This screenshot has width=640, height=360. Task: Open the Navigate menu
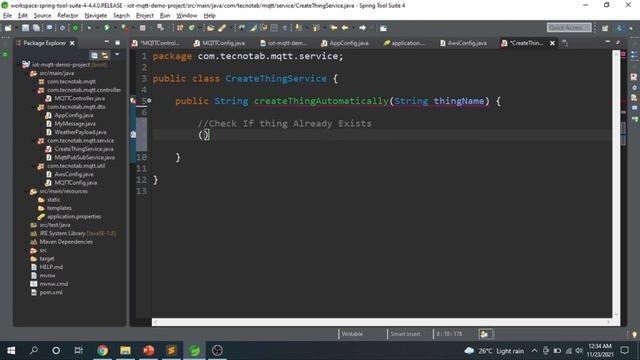tap(96, 16)
